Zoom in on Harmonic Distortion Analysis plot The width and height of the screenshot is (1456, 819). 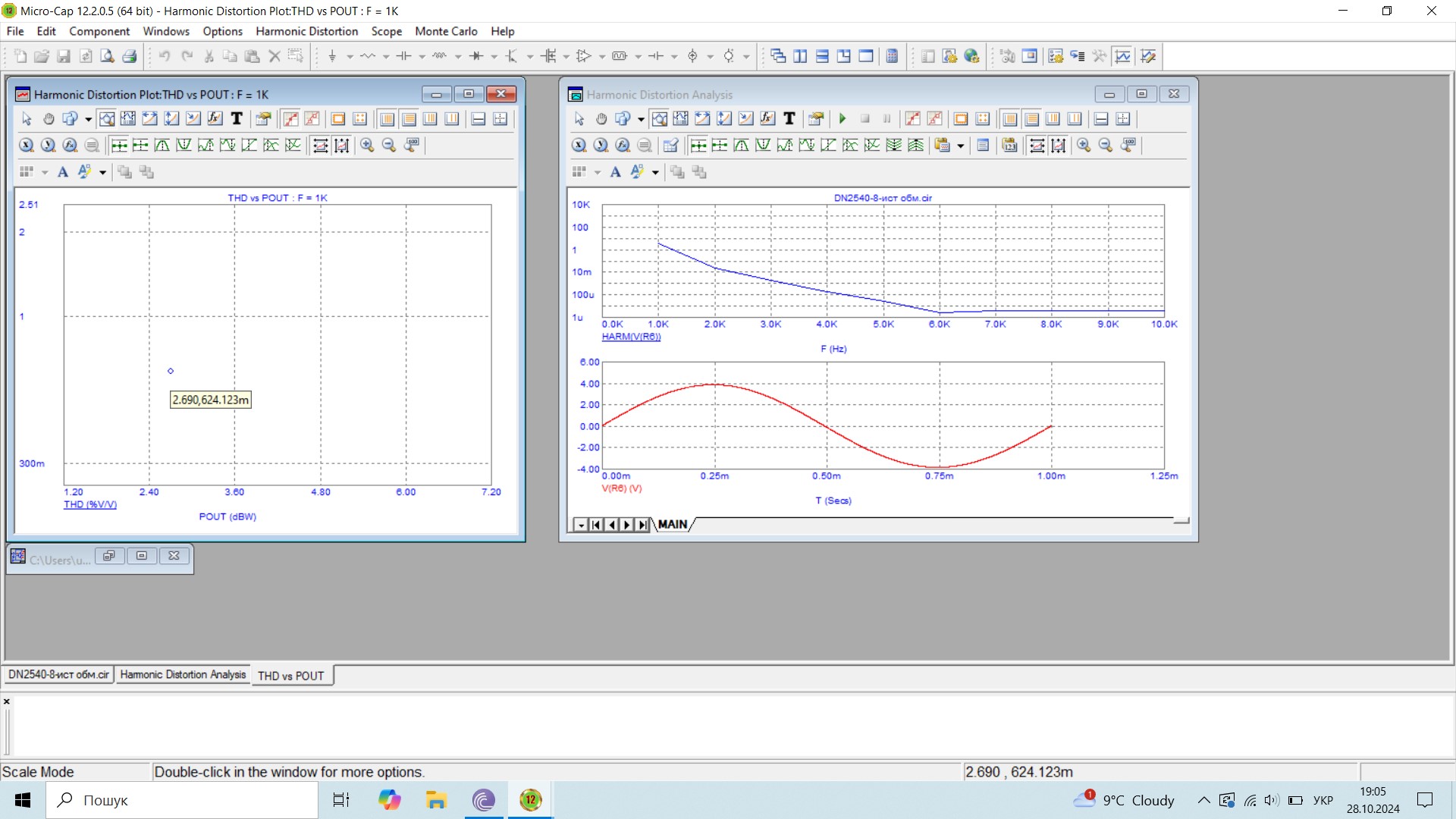tap(1084, 146)
